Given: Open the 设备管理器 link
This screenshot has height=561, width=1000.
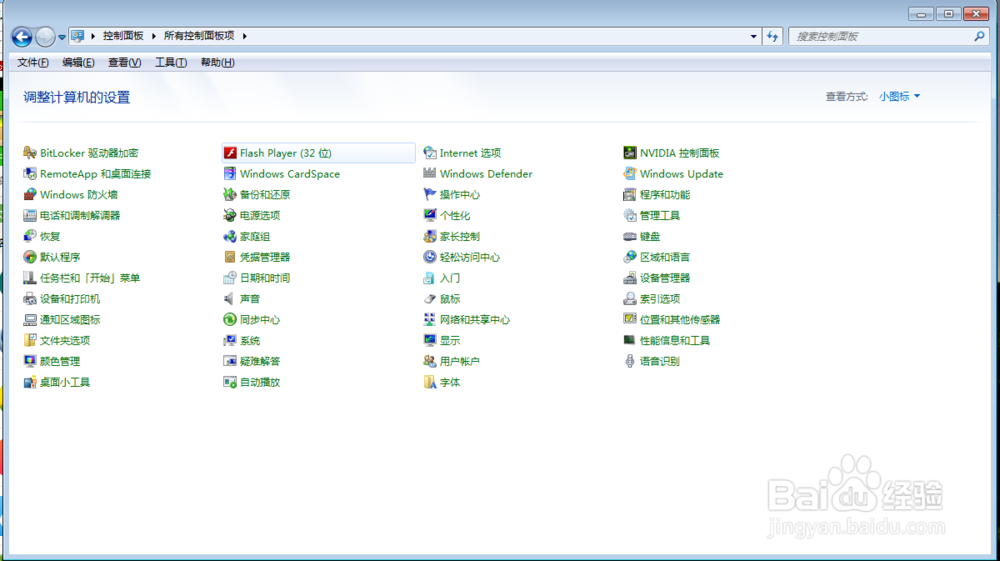Looking at the screenshot, I should click(665, 278).
